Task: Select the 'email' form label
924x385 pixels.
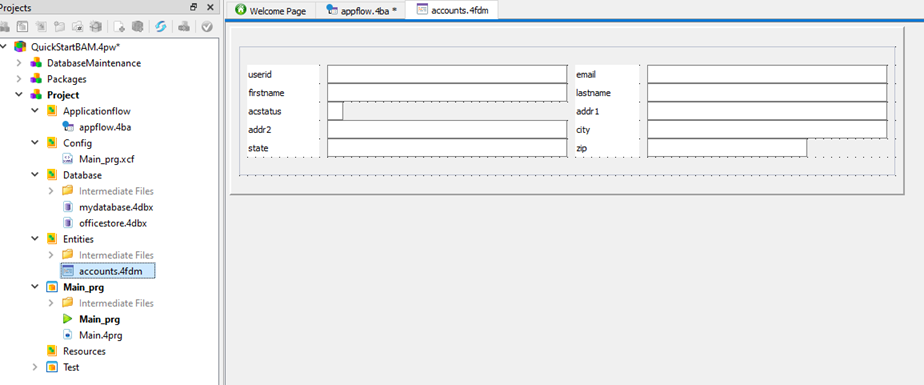Action: [x=586, y=75]
